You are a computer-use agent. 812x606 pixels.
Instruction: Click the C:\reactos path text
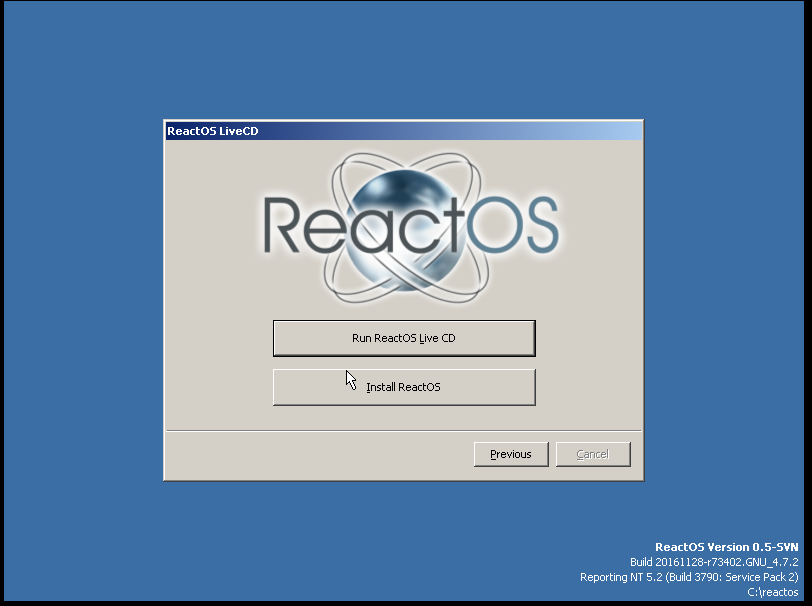pos(773,592)
